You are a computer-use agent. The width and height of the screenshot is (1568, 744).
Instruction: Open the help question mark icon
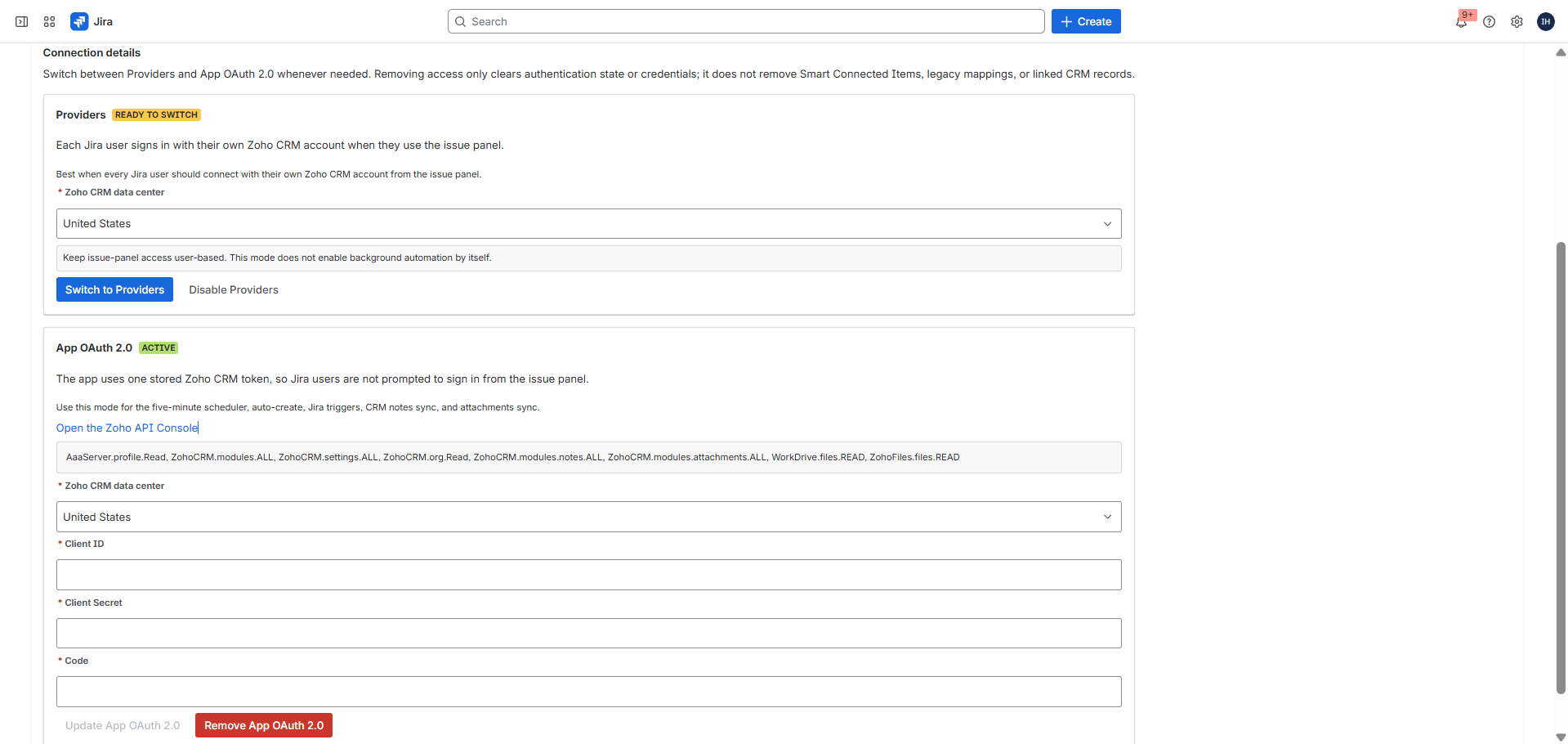[x=1489, y=21]
